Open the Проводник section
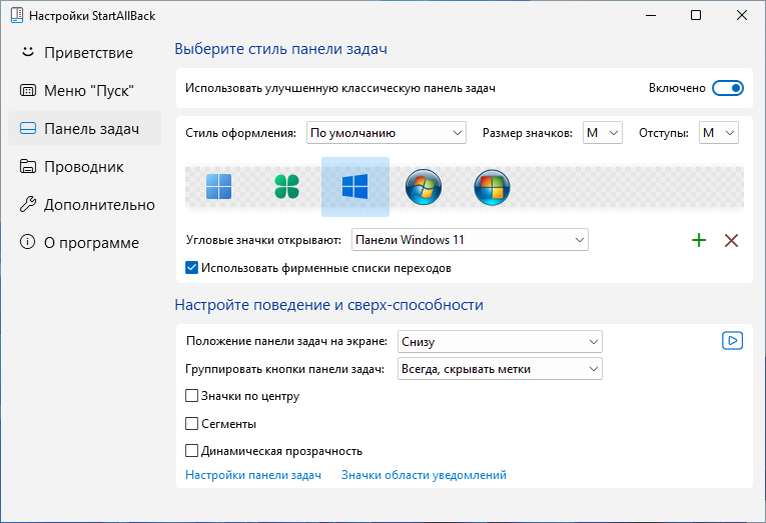Image resolution: width=766 pixels, height=523 pixels. pos(85,167)
